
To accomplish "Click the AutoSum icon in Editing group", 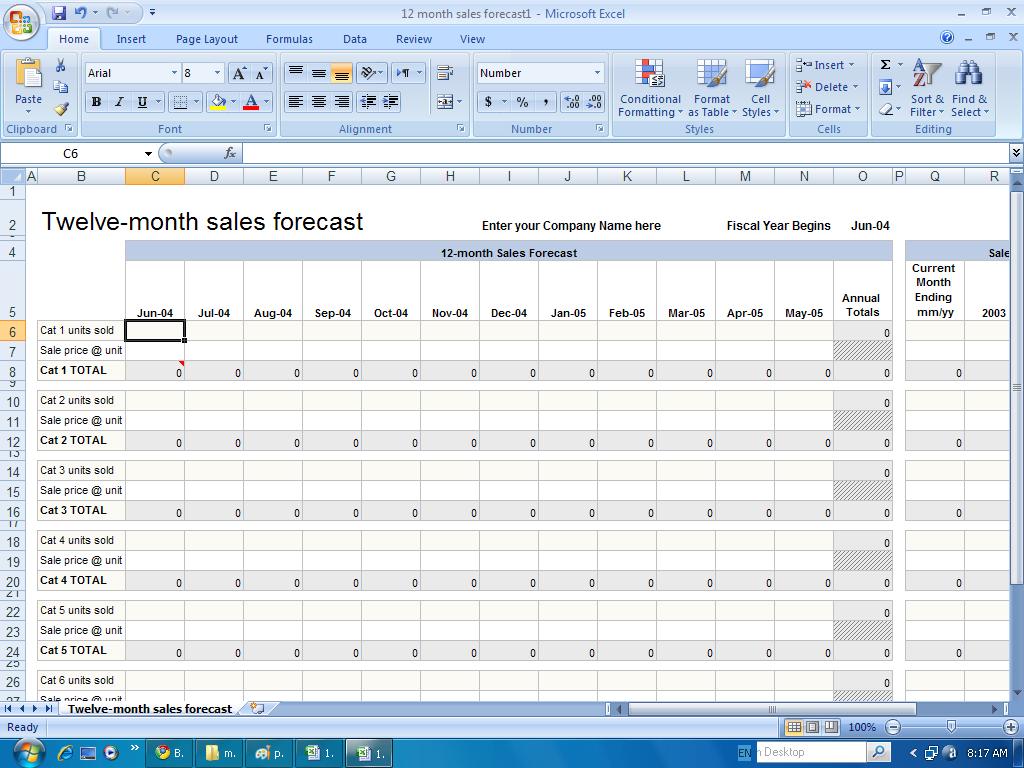I will (884, 64).
